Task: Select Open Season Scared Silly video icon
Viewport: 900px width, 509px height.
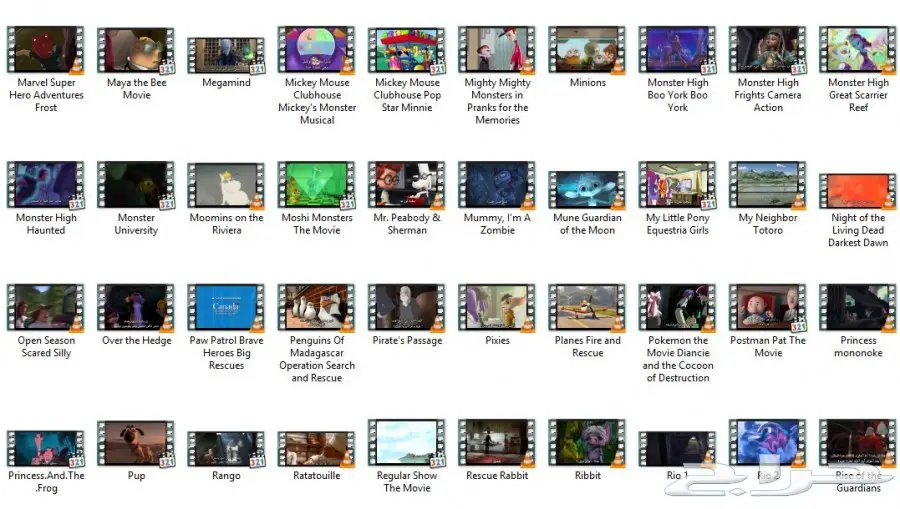Action: [x=45, y=308]
